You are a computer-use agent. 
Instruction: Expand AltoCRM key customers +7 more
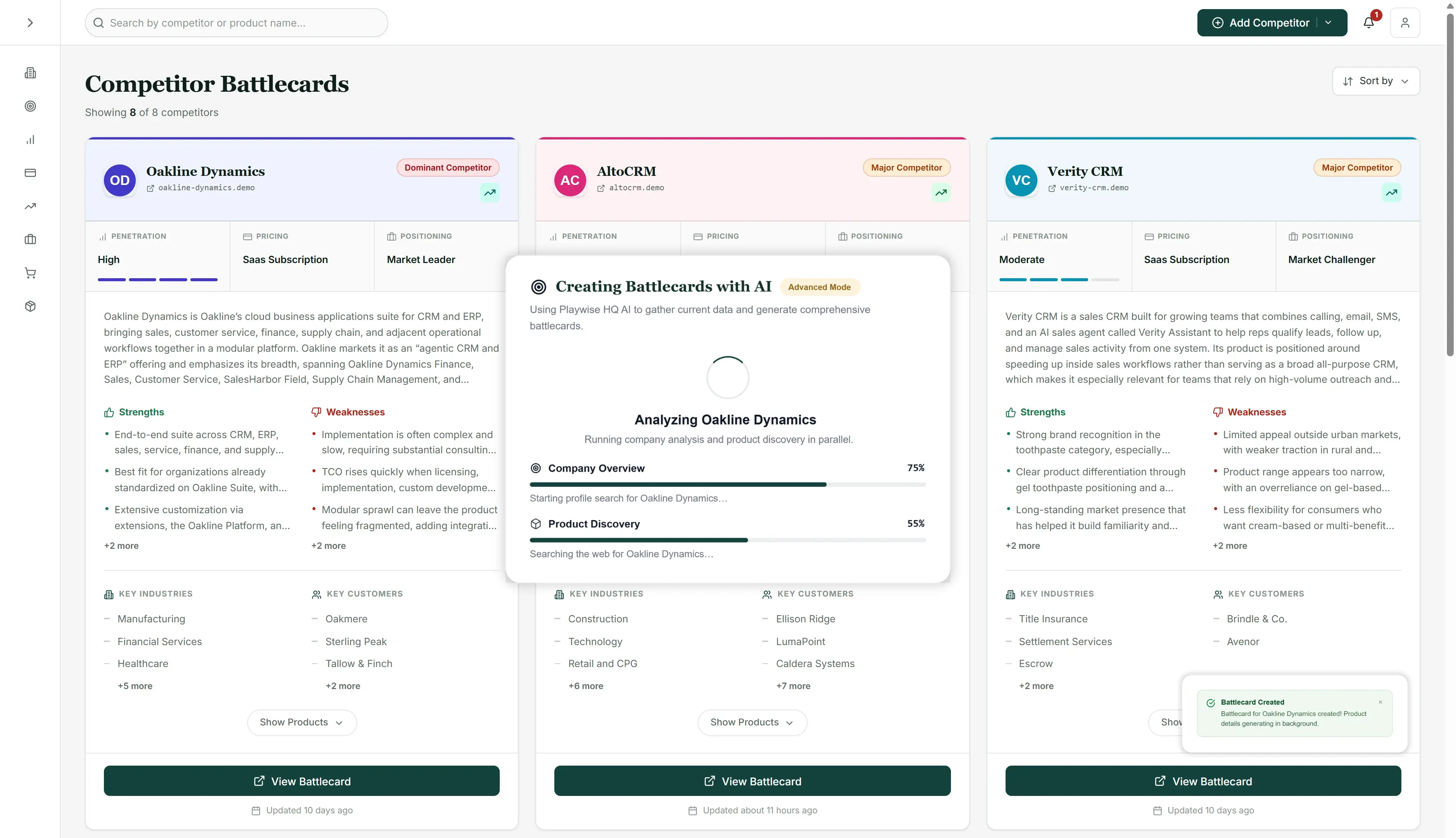793,686
